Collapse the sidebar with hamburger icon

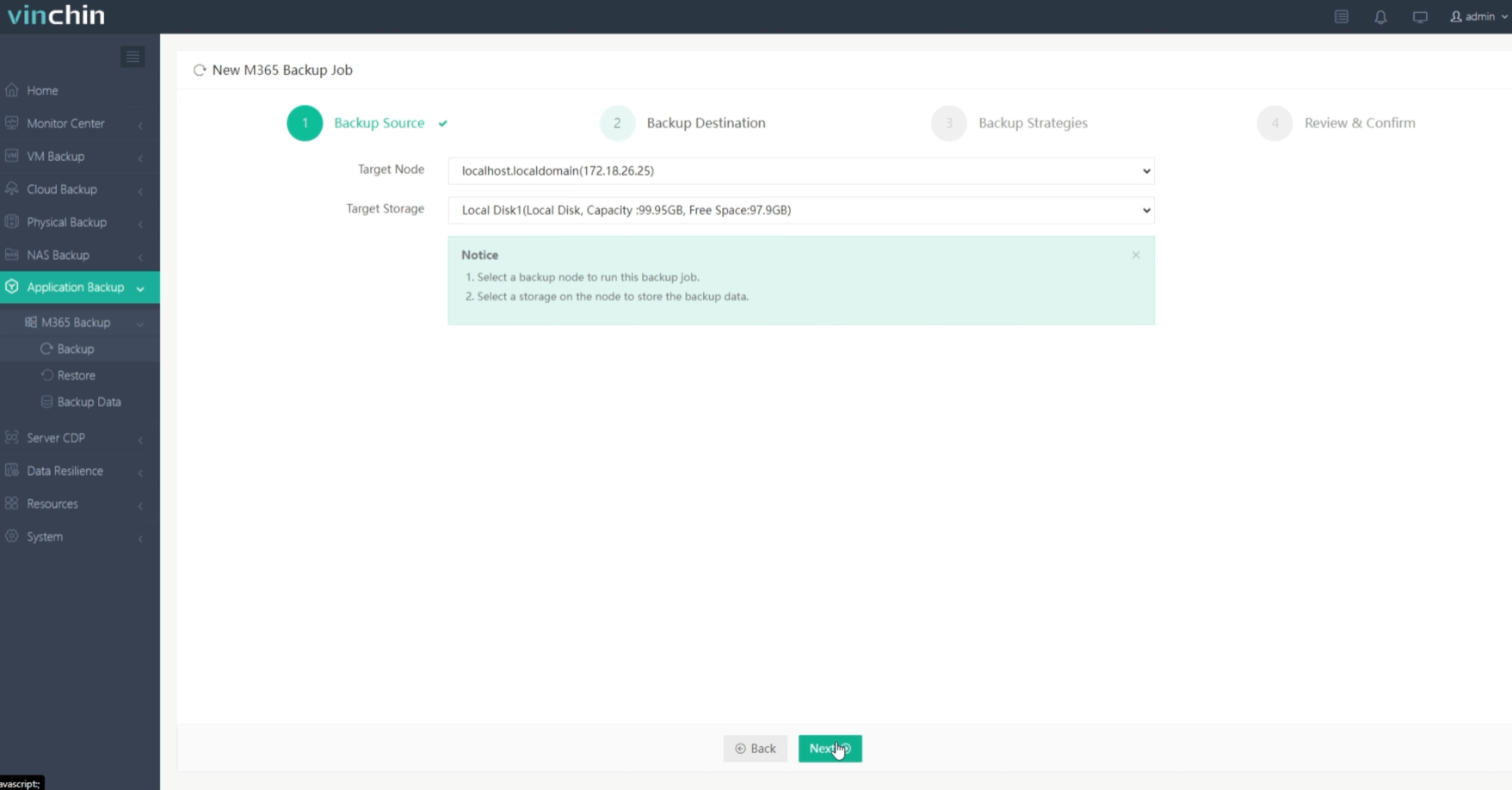point(133,57)
